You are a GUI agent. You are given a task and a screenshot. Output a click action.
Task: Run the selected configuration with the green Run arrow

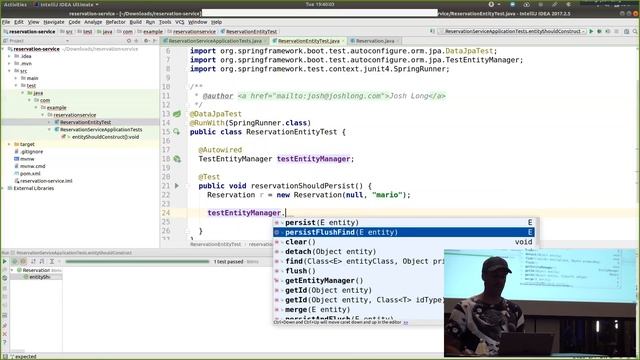coord(591,31)
